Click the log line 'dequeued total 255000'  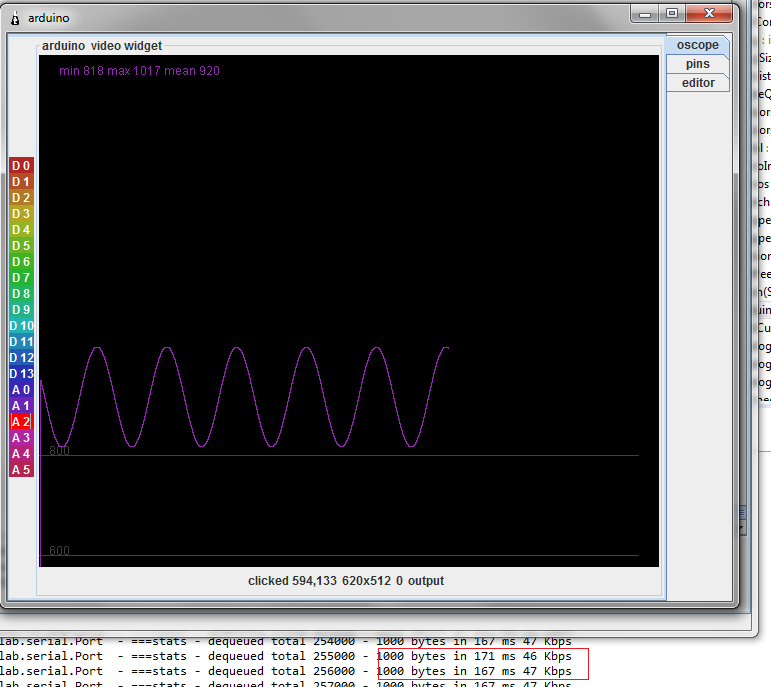point(285,656)
